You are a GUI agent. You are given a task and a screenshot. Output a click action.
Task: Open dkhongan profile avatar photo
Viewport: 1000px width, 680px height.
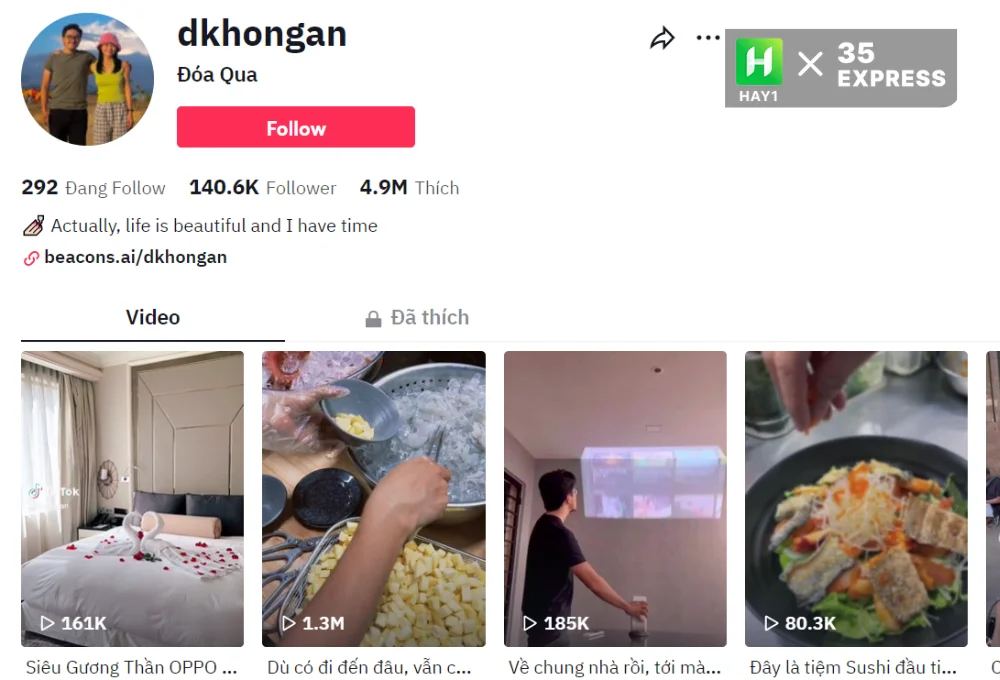(x=87, y=79)
